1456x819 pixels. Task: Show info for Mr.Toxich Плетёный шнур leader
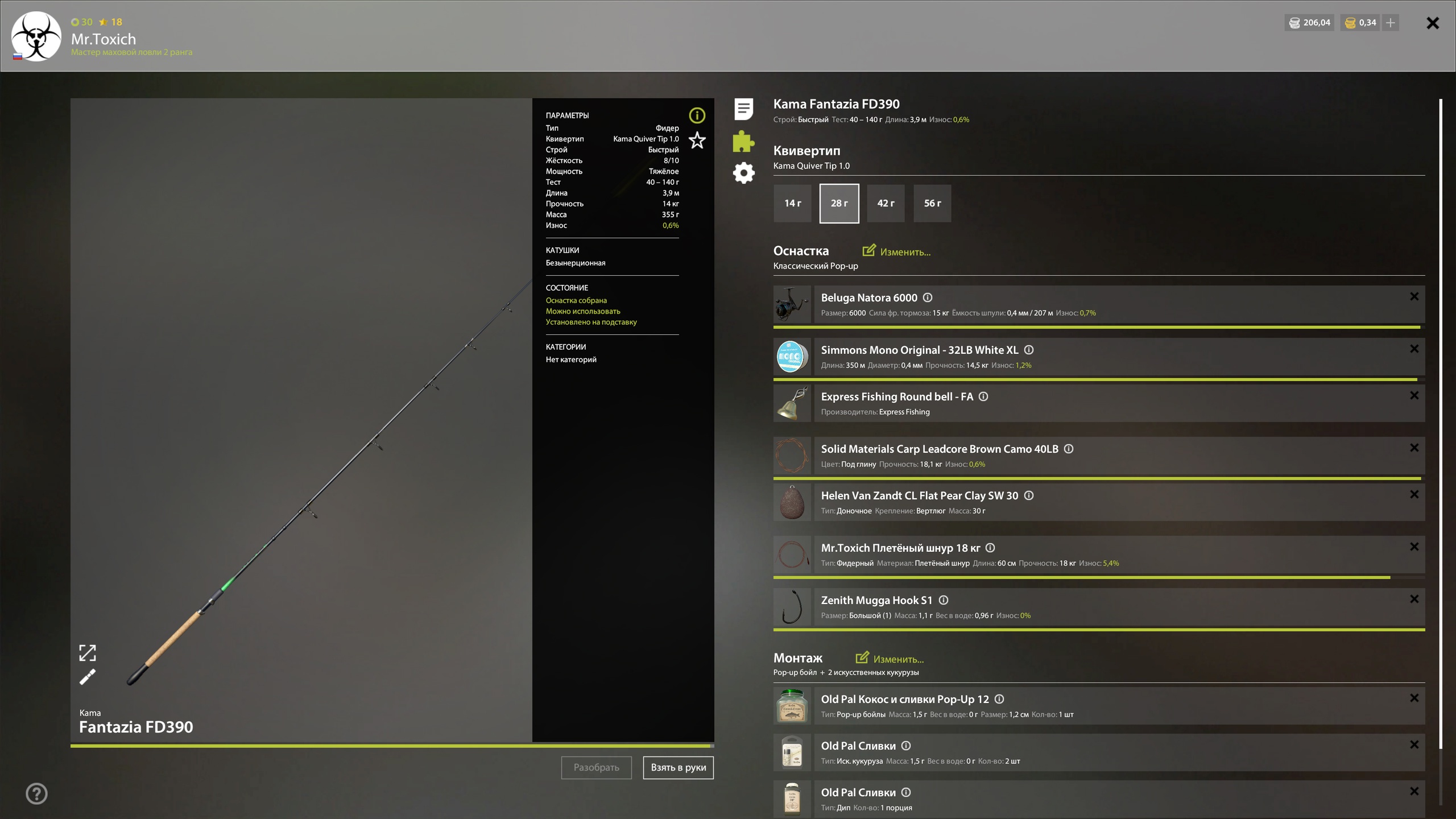pyautogui.click(x=990, y=548)
